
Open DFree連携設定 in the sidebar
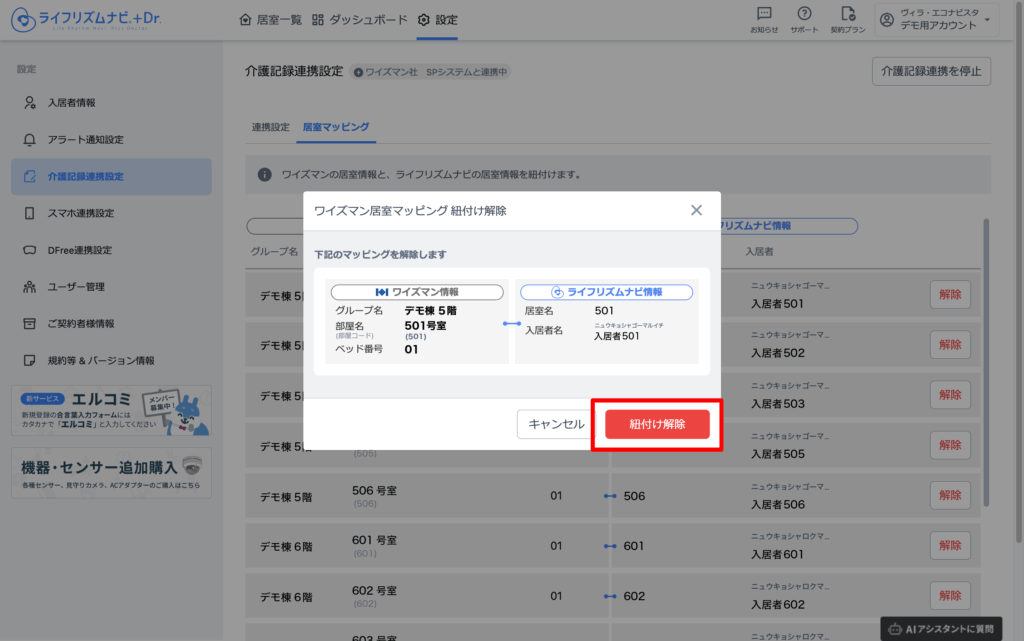click(x=80, y=250)
